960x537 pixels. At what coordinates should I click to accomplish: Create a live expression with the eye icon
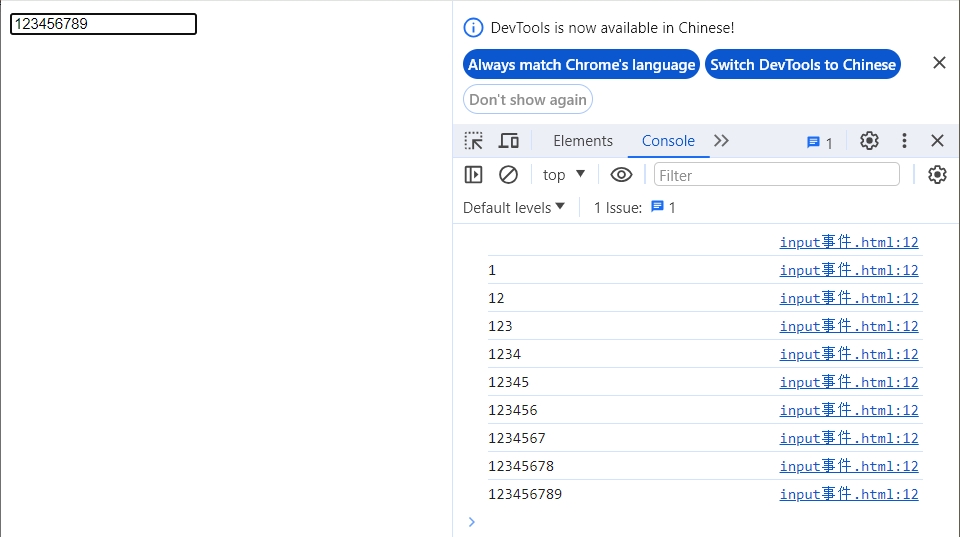pyautogui.click(x=621, y=175)
